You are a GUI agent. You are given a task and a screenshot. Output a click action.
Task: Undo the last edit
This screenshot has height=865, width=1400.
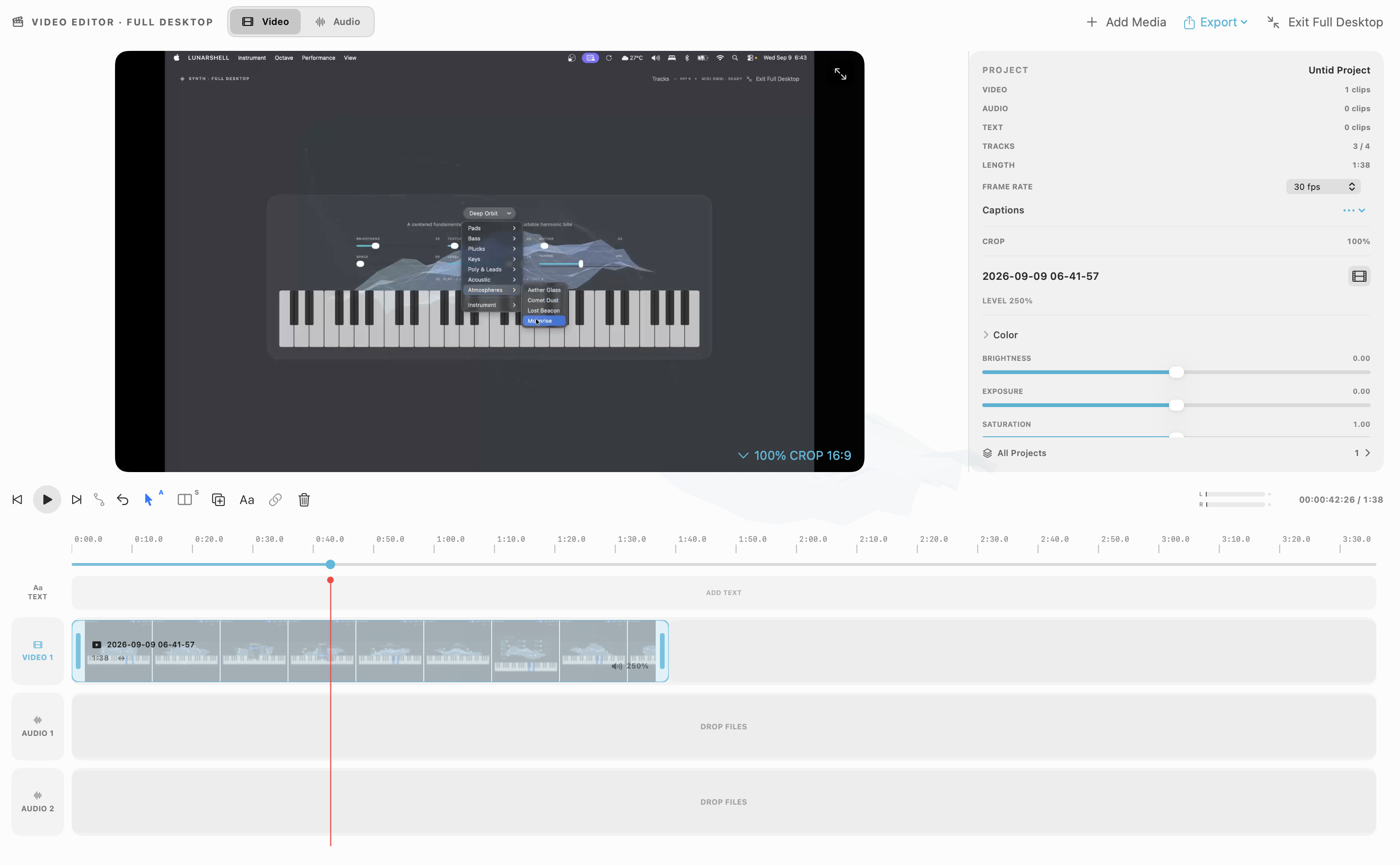pos(123,499)
